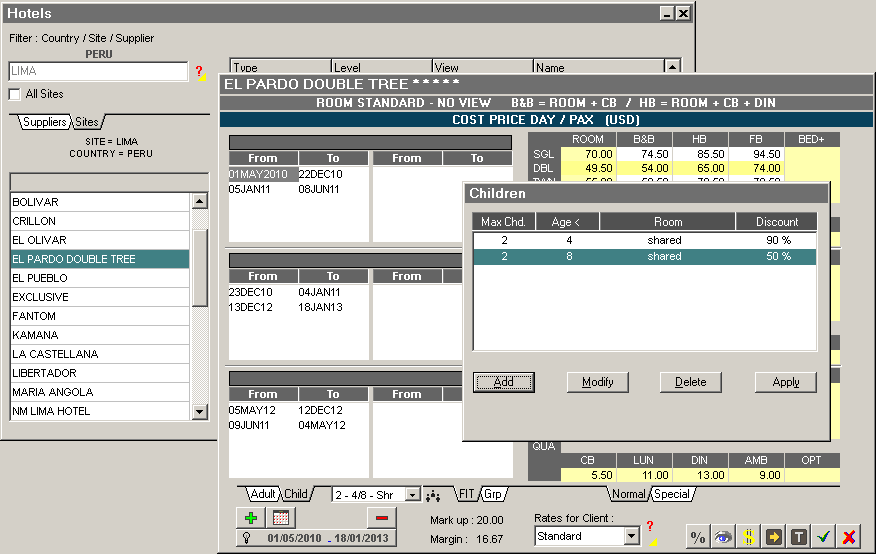Click the percent icon button

coord(699,537)
